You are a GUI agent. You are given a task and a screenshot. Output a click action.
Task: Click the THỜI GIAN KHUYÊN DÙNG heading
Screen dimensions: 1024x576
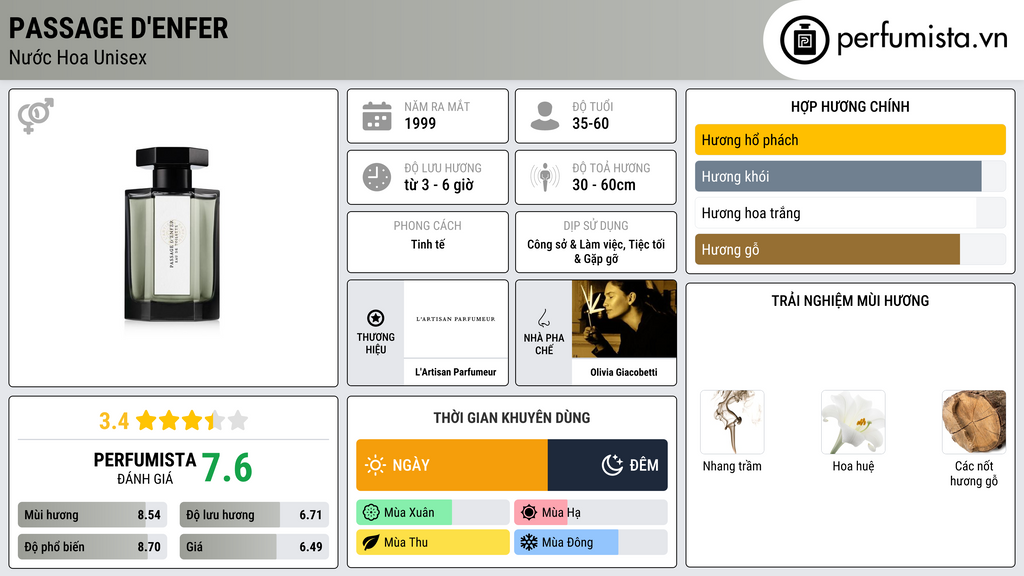pyautogui.click(x=512, y=418)
